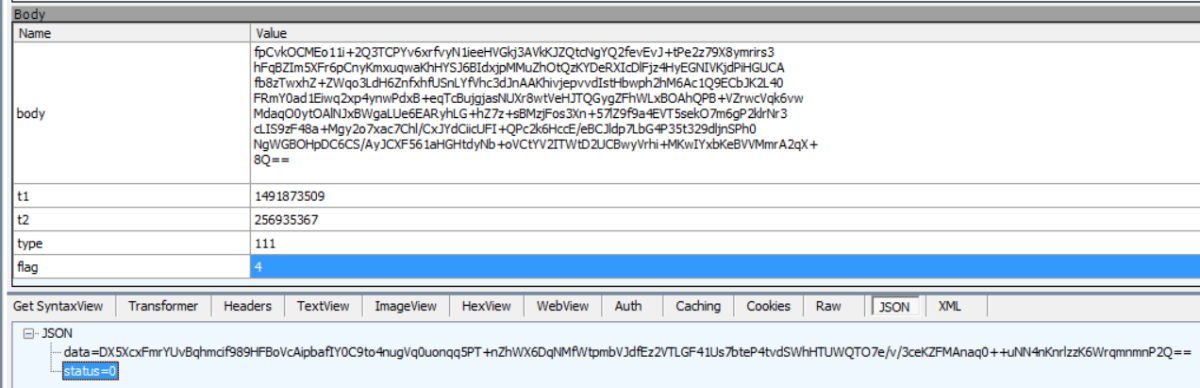This screenshot has height=388, width=1200.
Task: Select the t1 name cell
Action: [131, 196]
